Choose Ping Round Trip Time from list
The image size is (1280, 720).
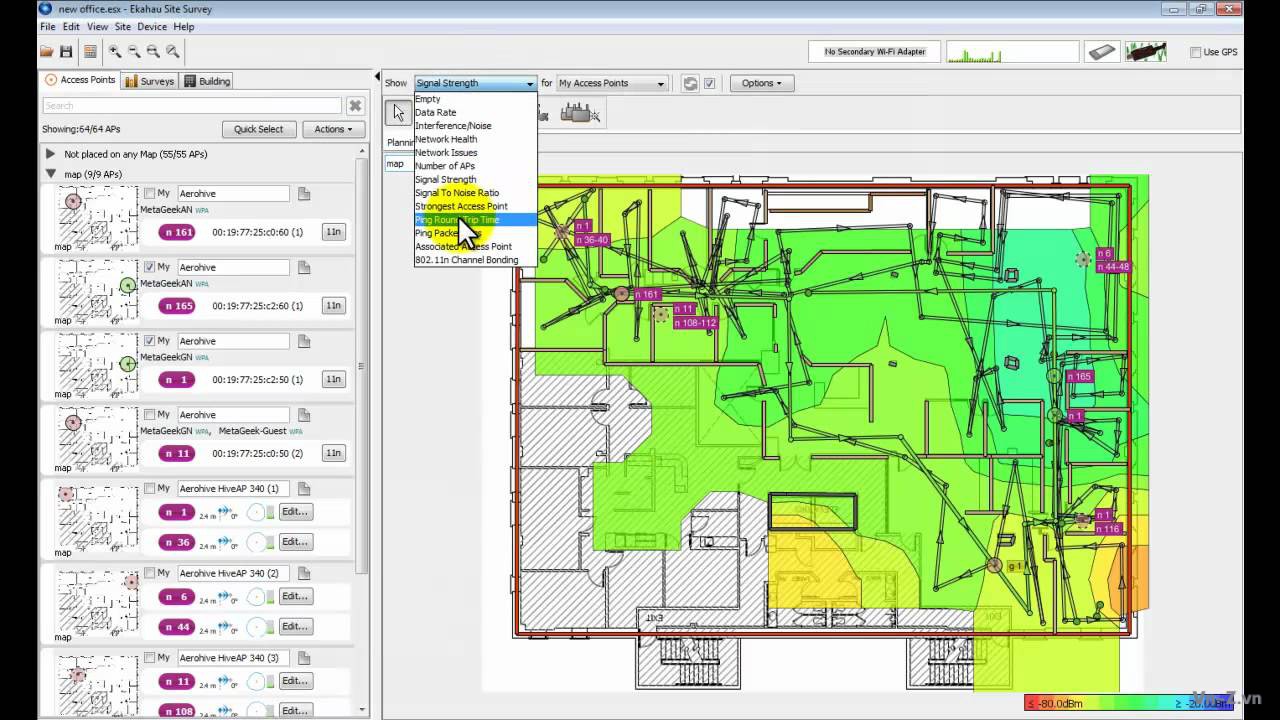click(457, 220)
